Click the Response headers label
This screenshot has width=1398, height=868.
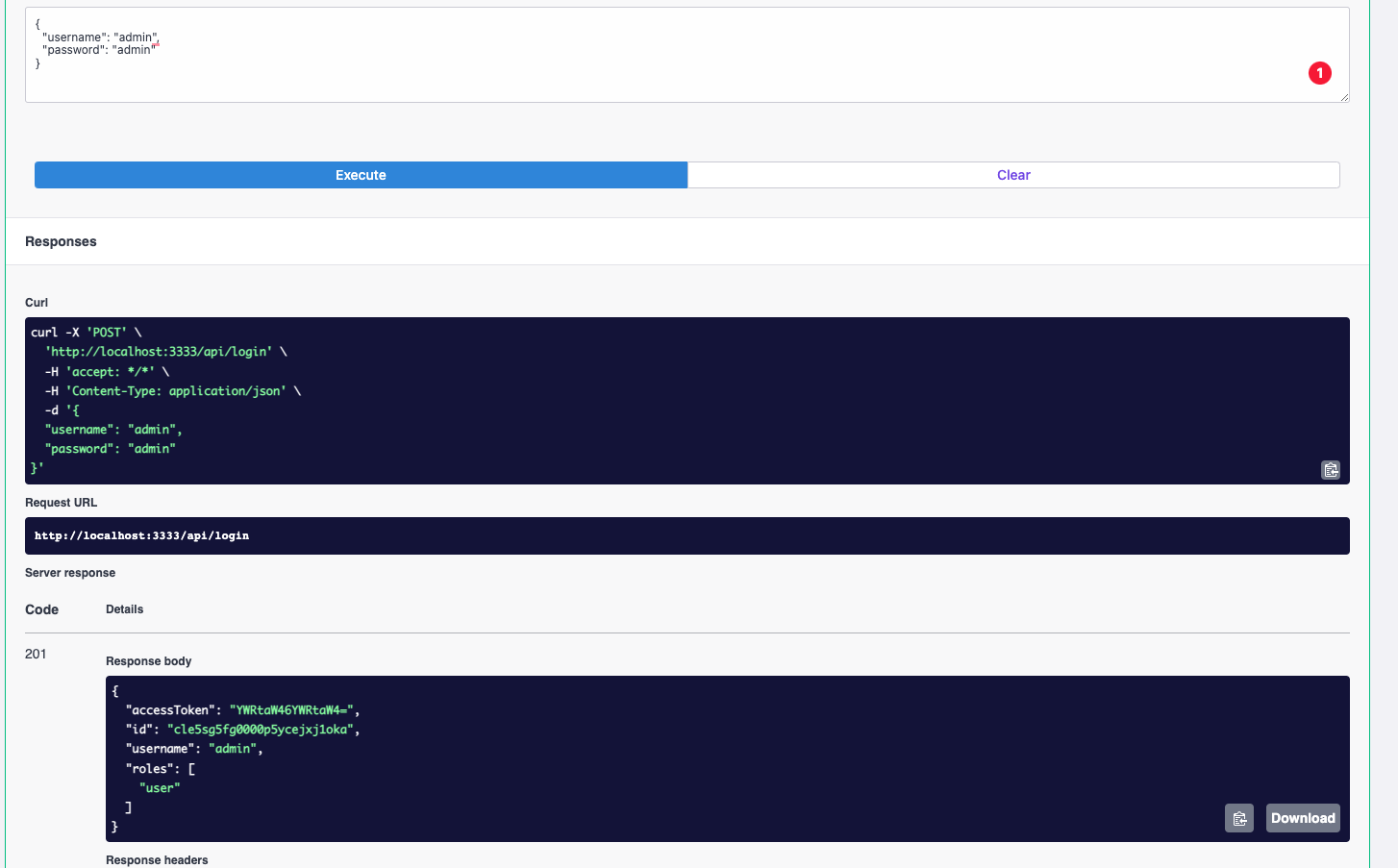(157, 859)
